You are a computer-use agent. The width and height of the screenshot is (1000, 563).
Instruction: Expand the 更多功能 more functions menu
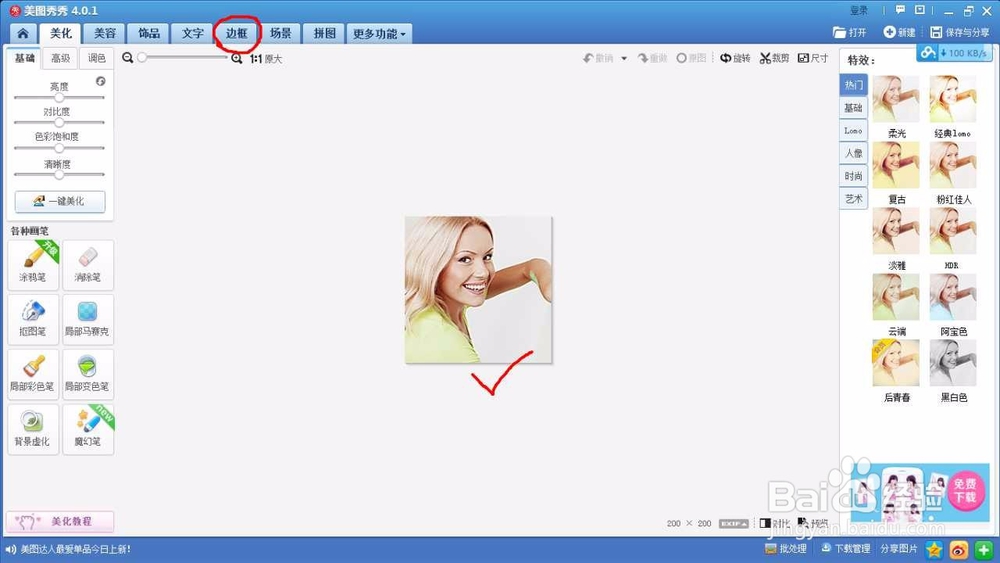tap(379, 34)
